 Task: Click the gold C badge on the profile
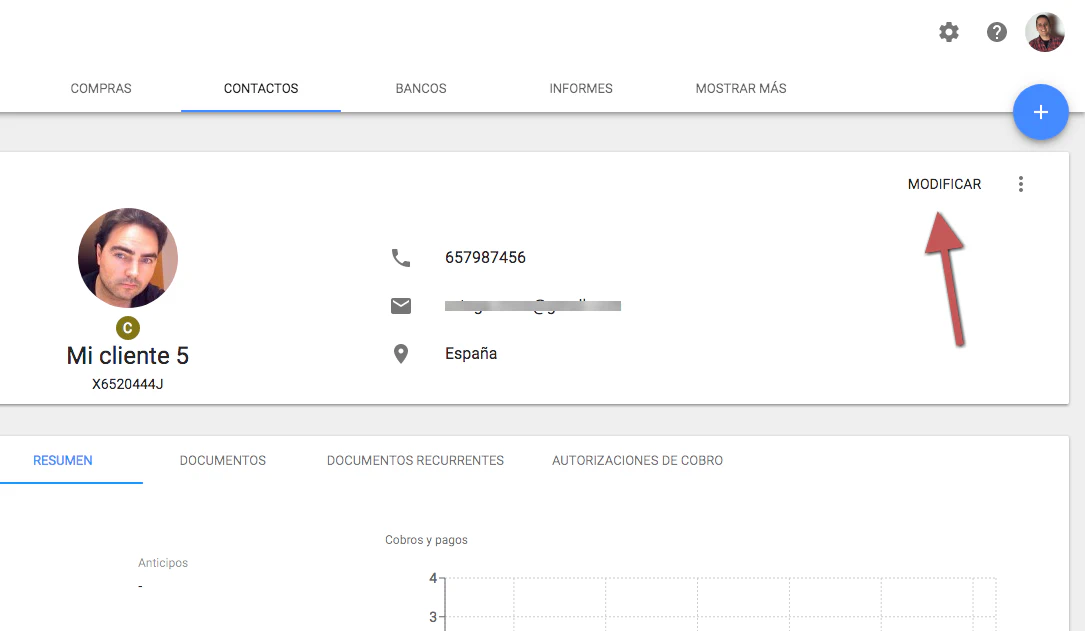(128, 327)
